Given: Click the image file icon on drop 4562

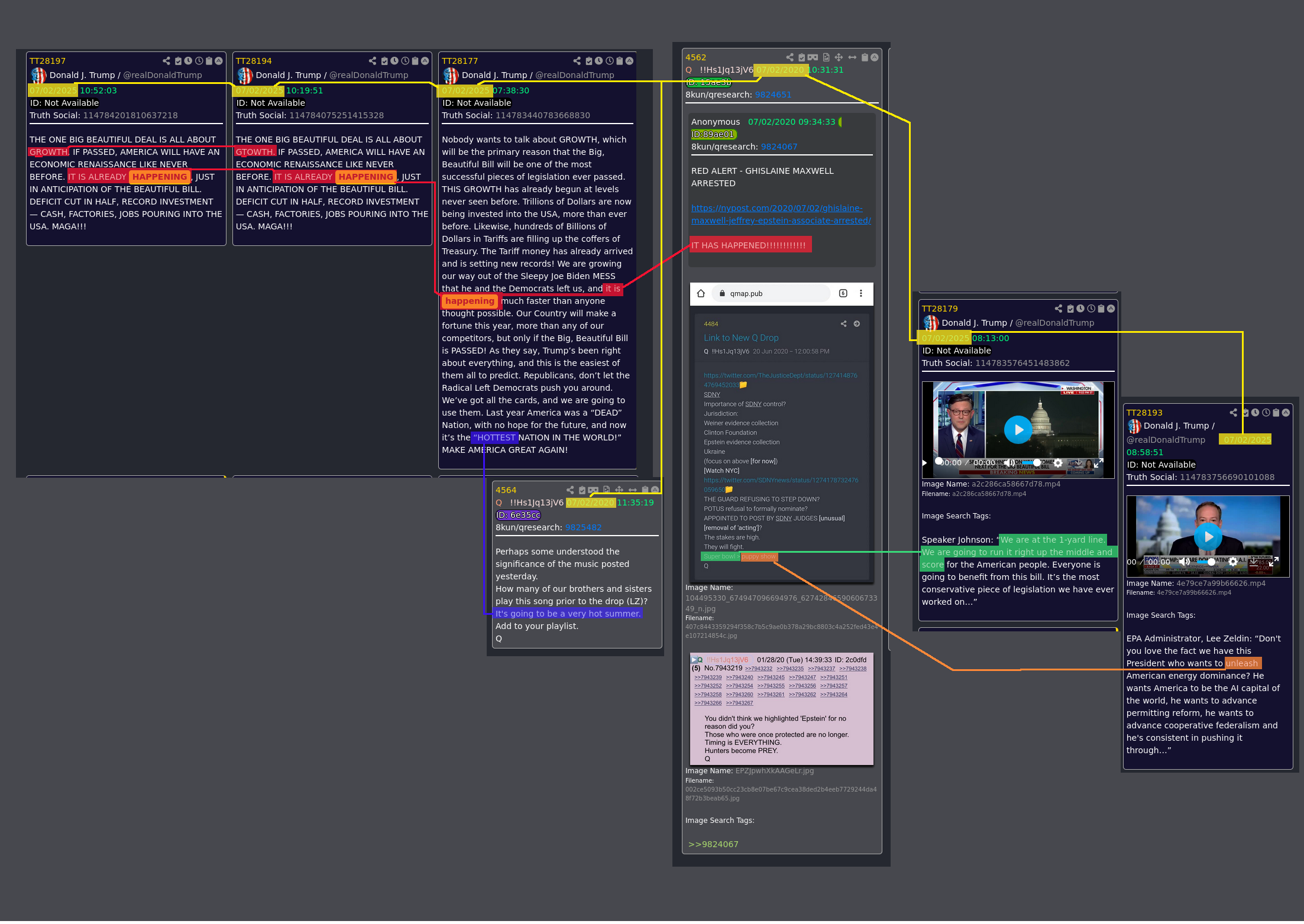Looking at the screenshot, I should 826,57.
